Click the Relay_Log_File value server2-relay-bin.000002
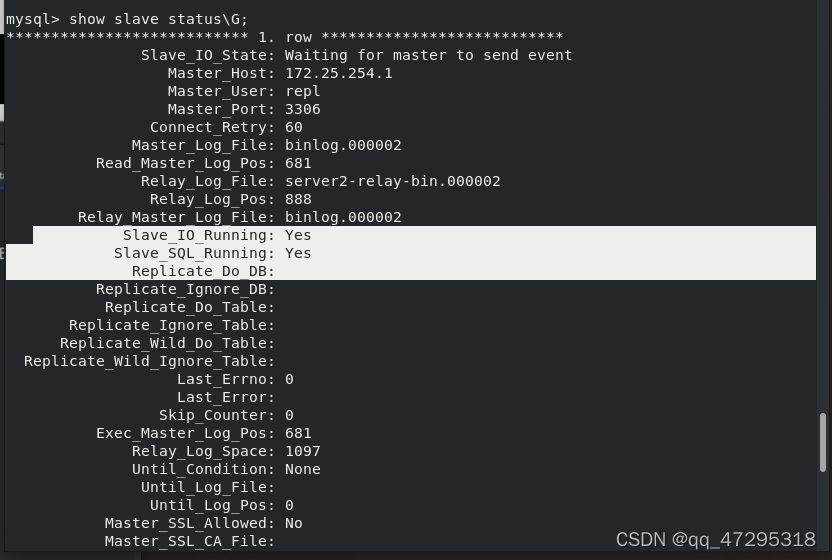Screen dimensions: 832x560 [x=393, y=182]
